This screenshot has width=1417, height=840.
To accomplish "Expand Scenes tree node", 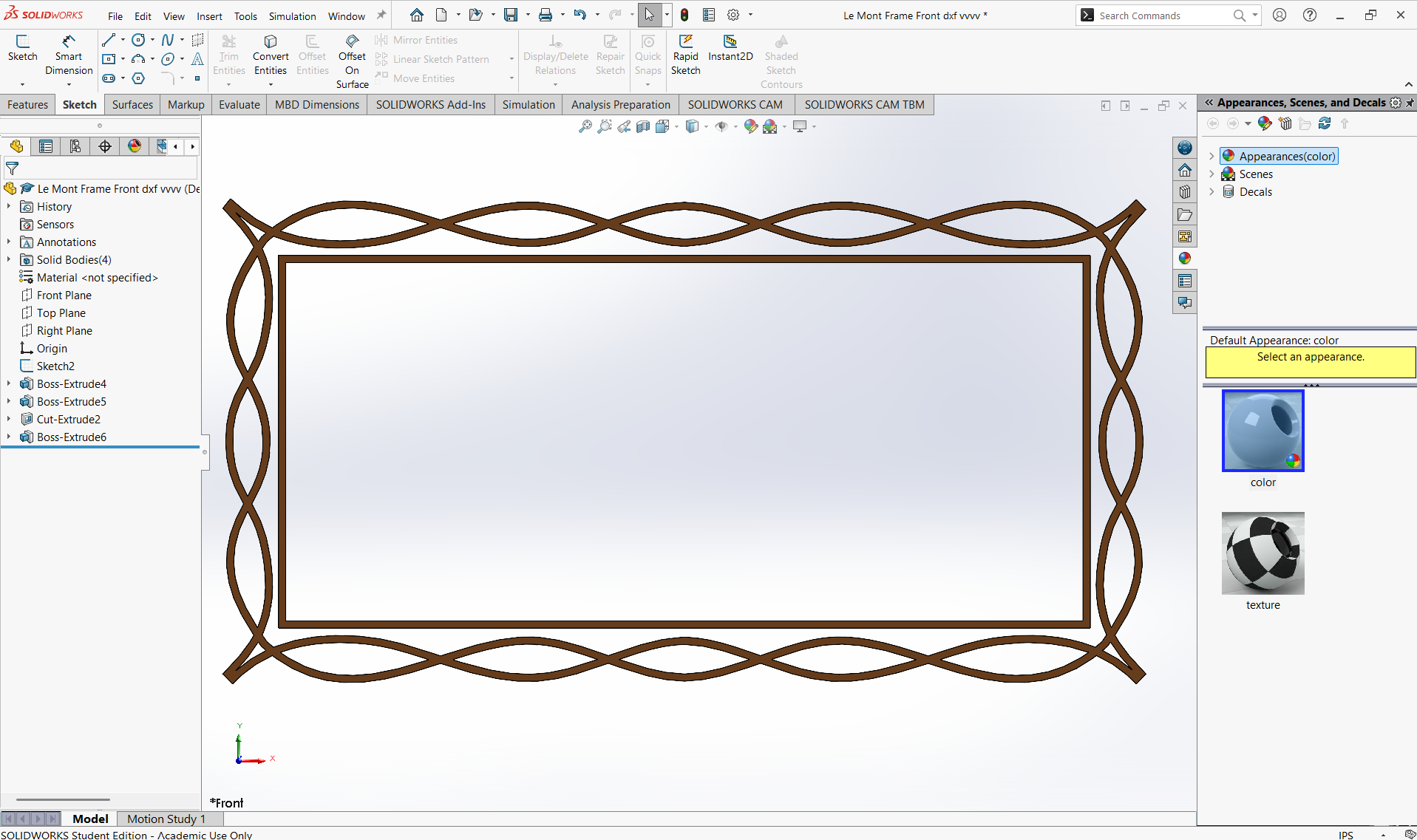I will click(x=1212, y=174).
